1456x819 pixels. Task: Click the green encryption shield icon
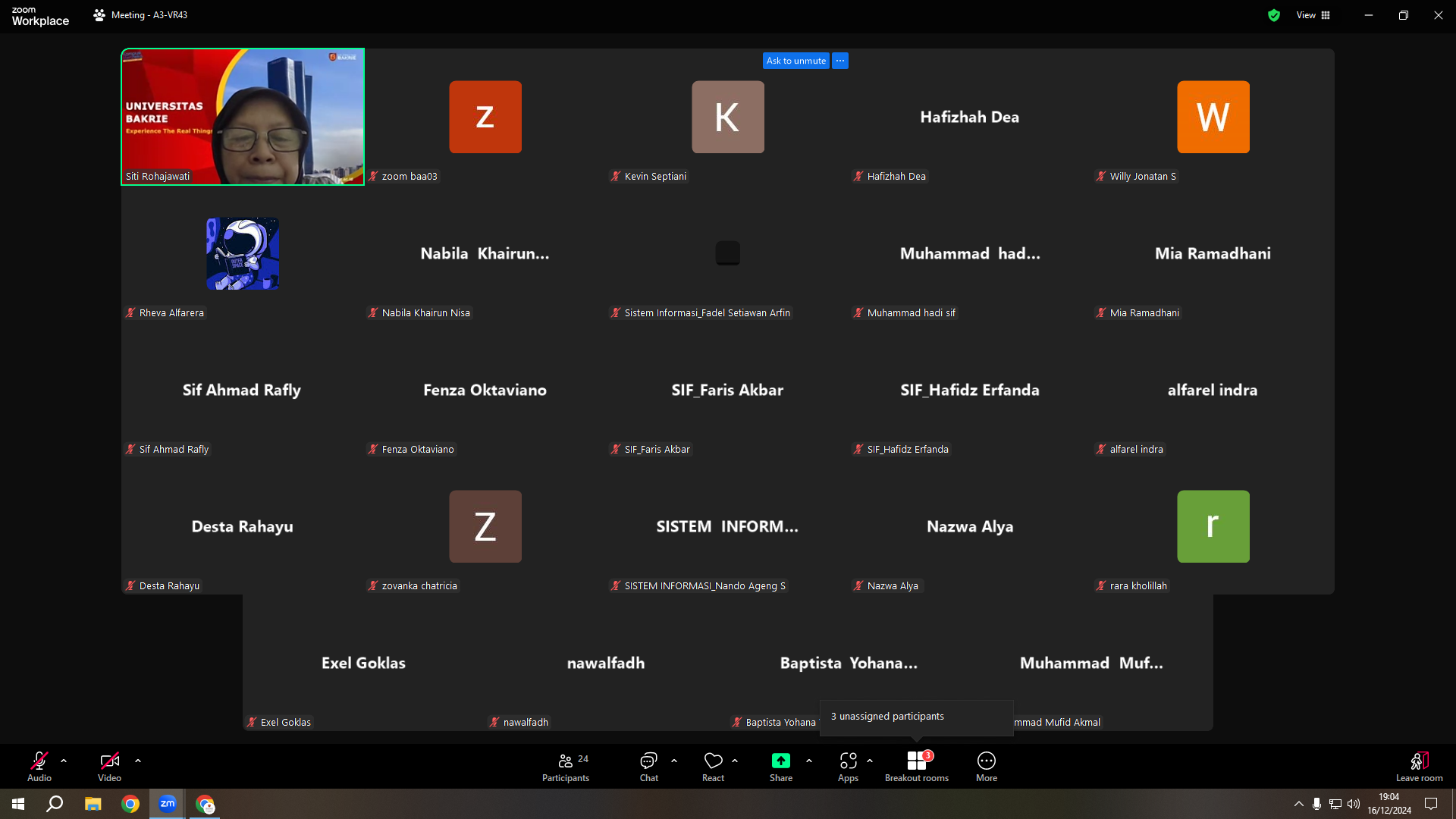(1274, 15)
